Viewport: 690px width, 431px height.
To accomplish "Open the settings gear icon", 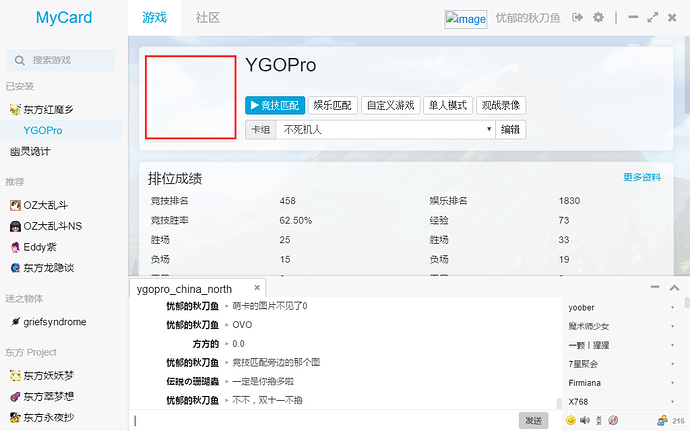I will point(598,18).
